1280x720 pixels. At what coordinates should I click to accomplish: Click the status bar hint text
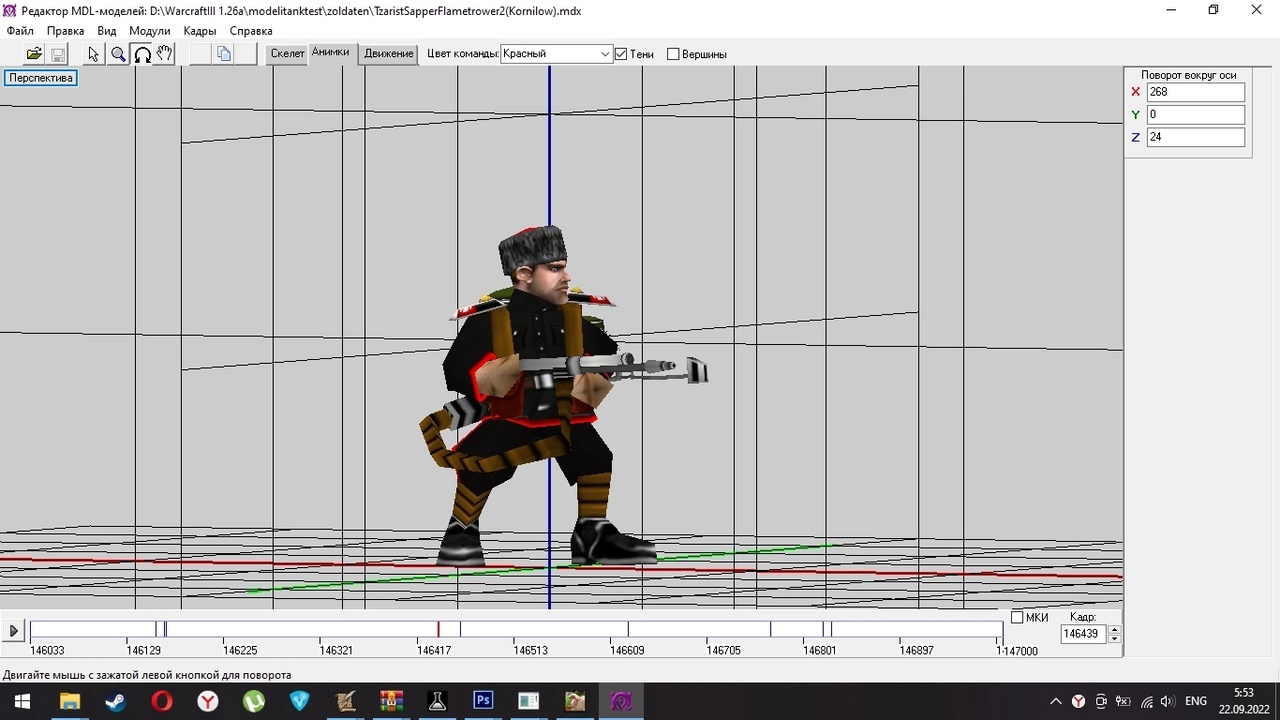pos(147,675)
